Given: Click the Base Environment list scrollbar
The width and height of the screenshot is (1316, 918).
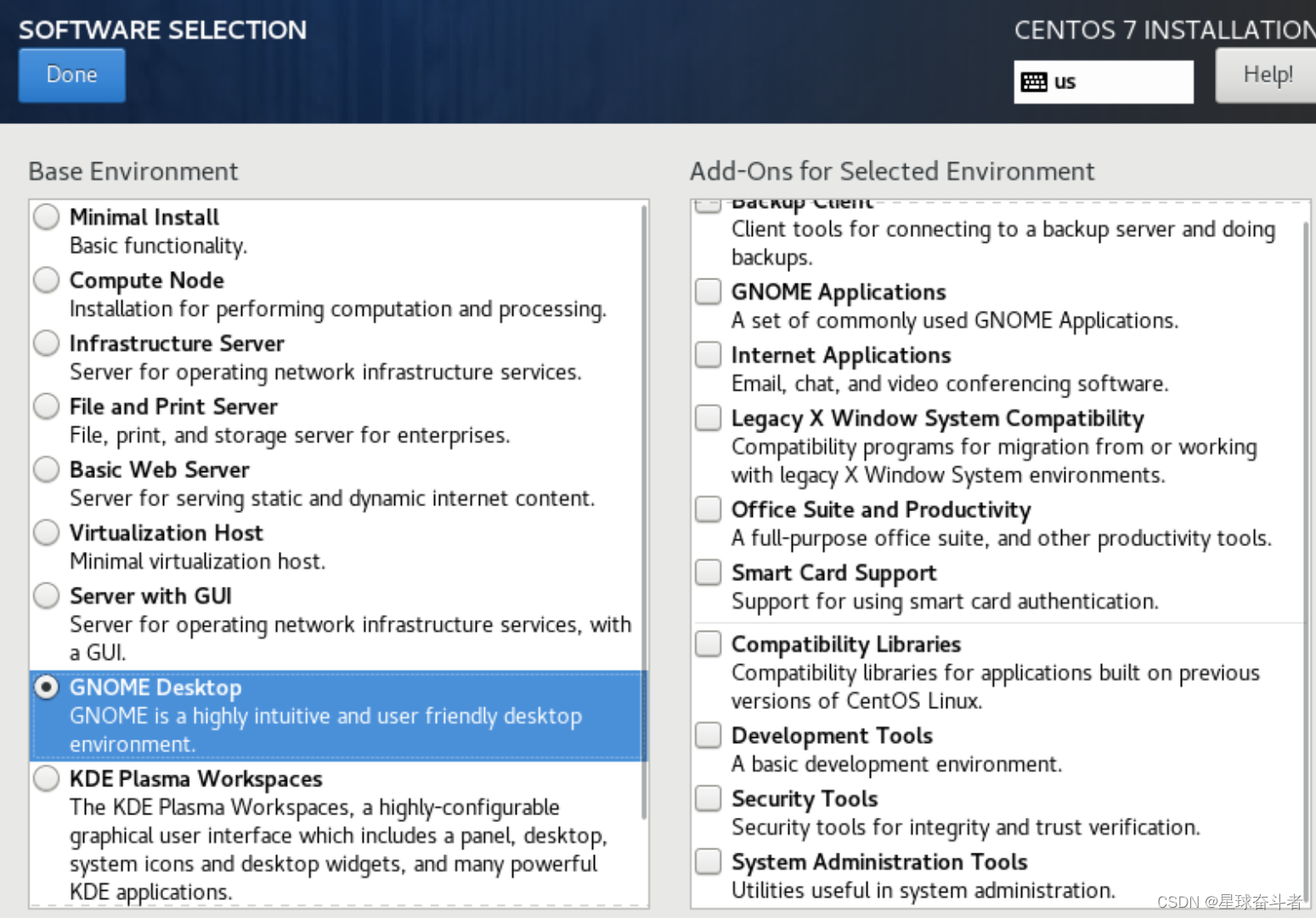Looking at the screenshot, I should [x=644, y=511].
